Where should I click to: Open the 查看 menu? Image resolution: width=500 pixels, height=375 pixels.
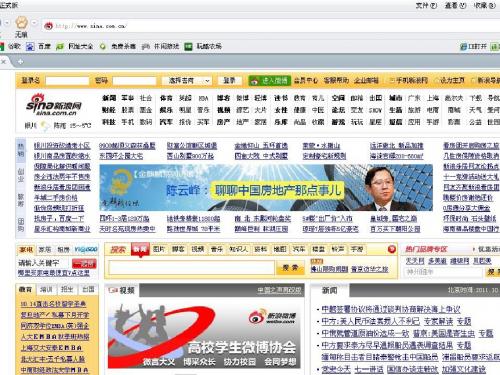tap(455, 5)
